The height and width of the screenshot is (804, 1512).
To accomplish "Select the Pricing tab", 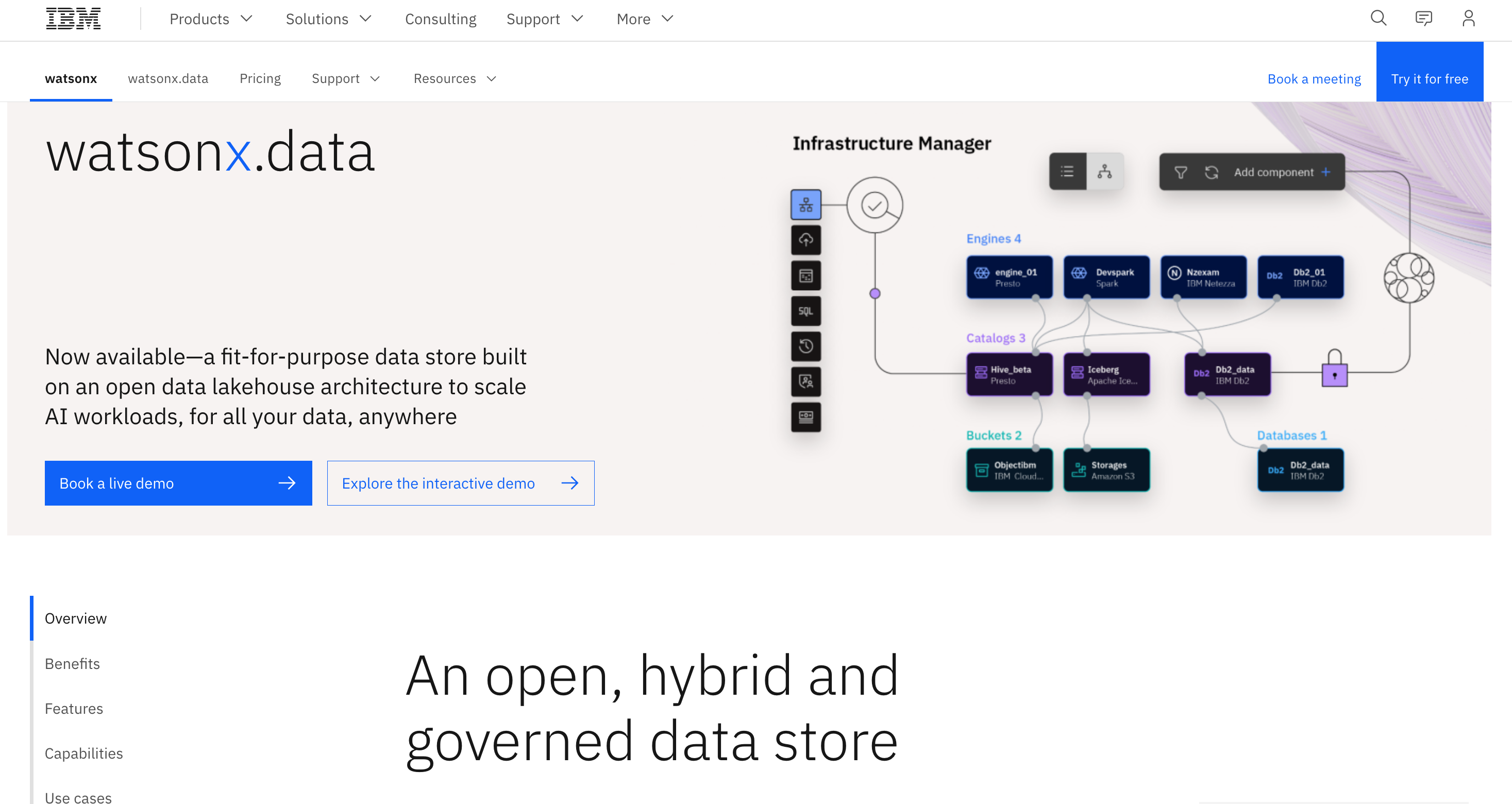I will click(260, 78).
